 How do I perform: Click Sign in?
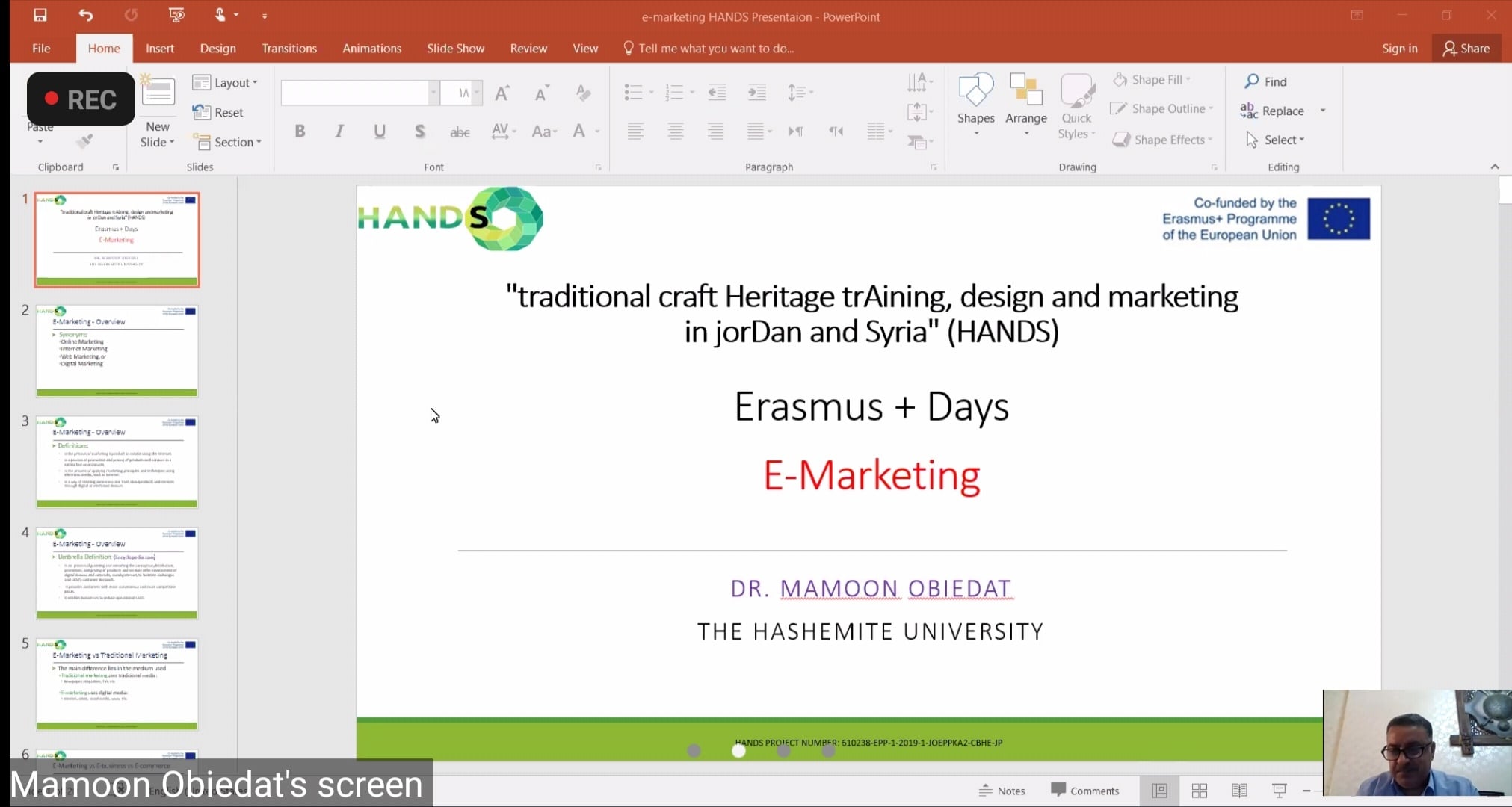1399,48
